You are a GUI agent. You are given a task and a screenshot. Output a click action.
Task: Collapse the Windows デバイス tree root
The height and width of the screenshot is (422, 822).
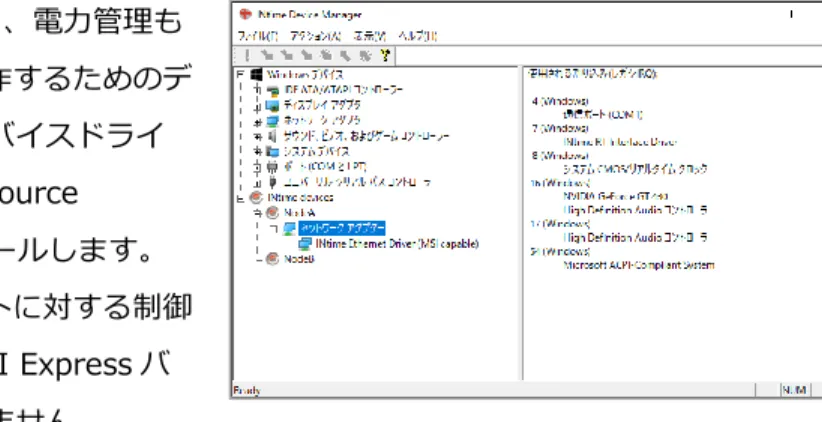tap(241, 74)
